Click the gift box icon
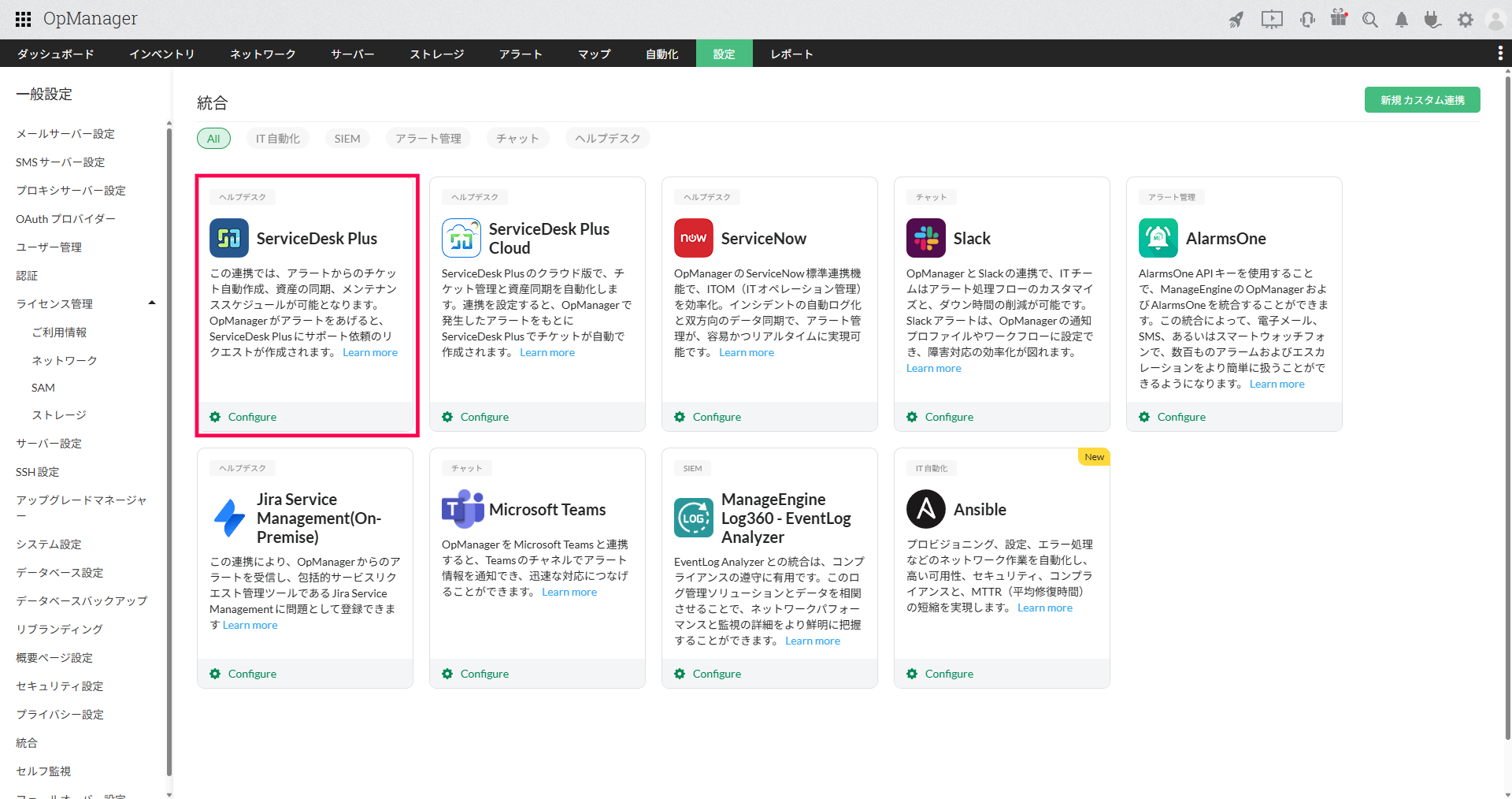 tap(1339, 18)
